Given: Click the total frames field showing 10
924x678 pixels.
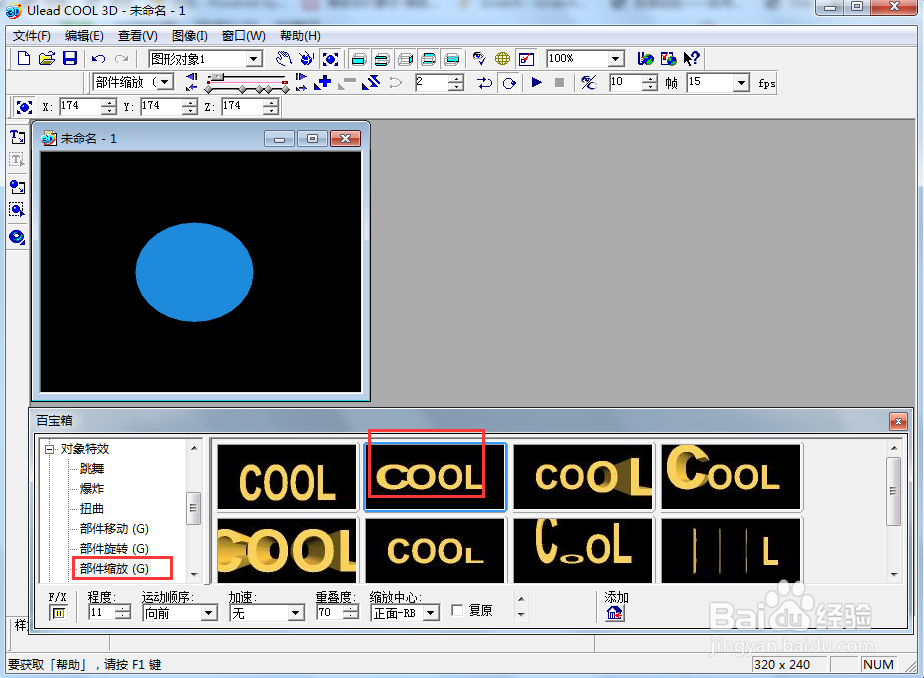Looking at the screenshot, I should 626,82.
